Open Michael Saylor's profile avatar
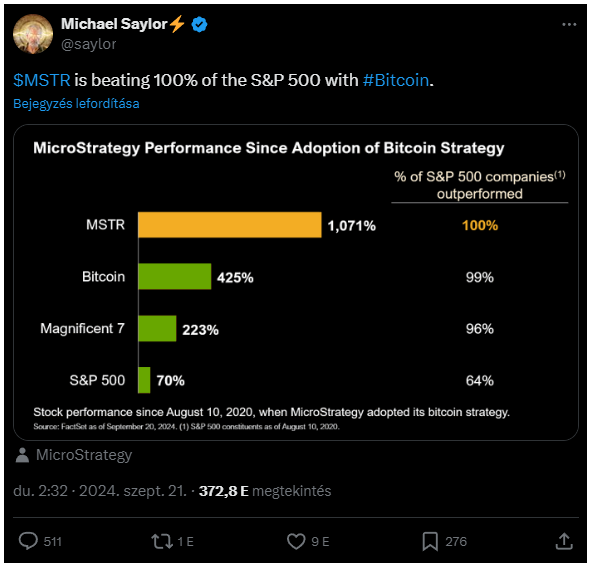 (33, 34)
